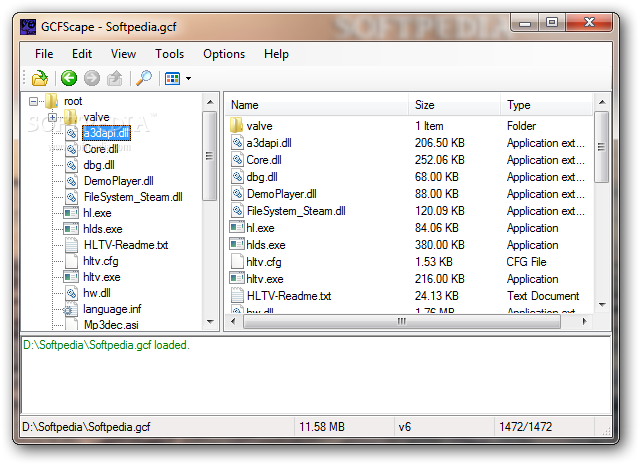Click hl.exe icon in file list
The image size is (640, 465).
[x=237, y=227]
